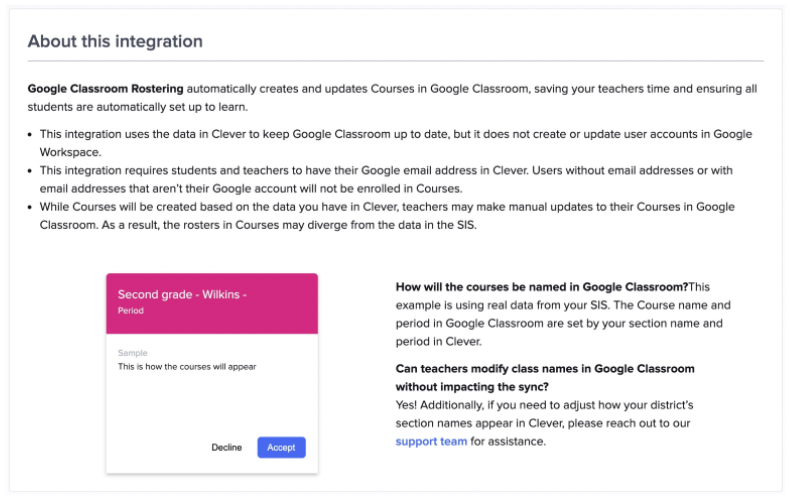The height and width of the screenshot is (499, 791).
Task: Open the support team link
Action: click(x=431, y=441)
